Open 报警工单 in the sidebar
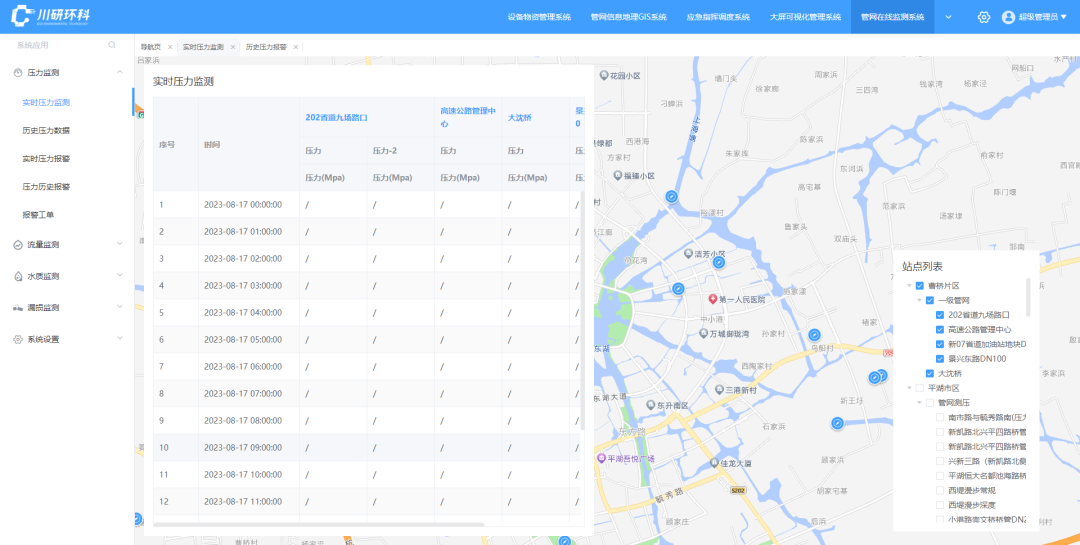This screenshot has height=545, width=1080. (38, 215)
